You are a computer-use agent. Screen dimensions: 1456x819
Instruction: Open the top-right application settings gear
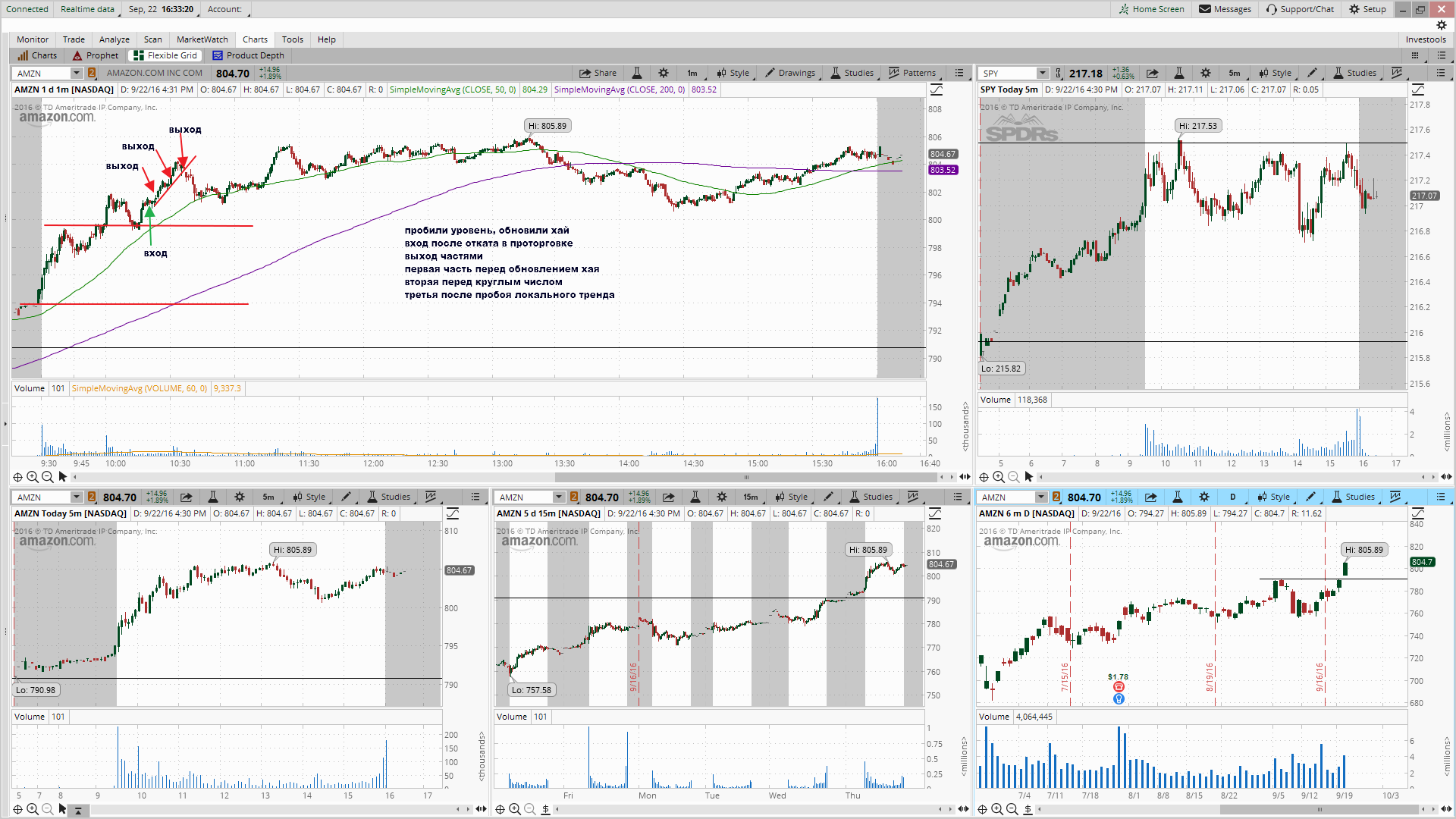click(x=1442, y=25)
